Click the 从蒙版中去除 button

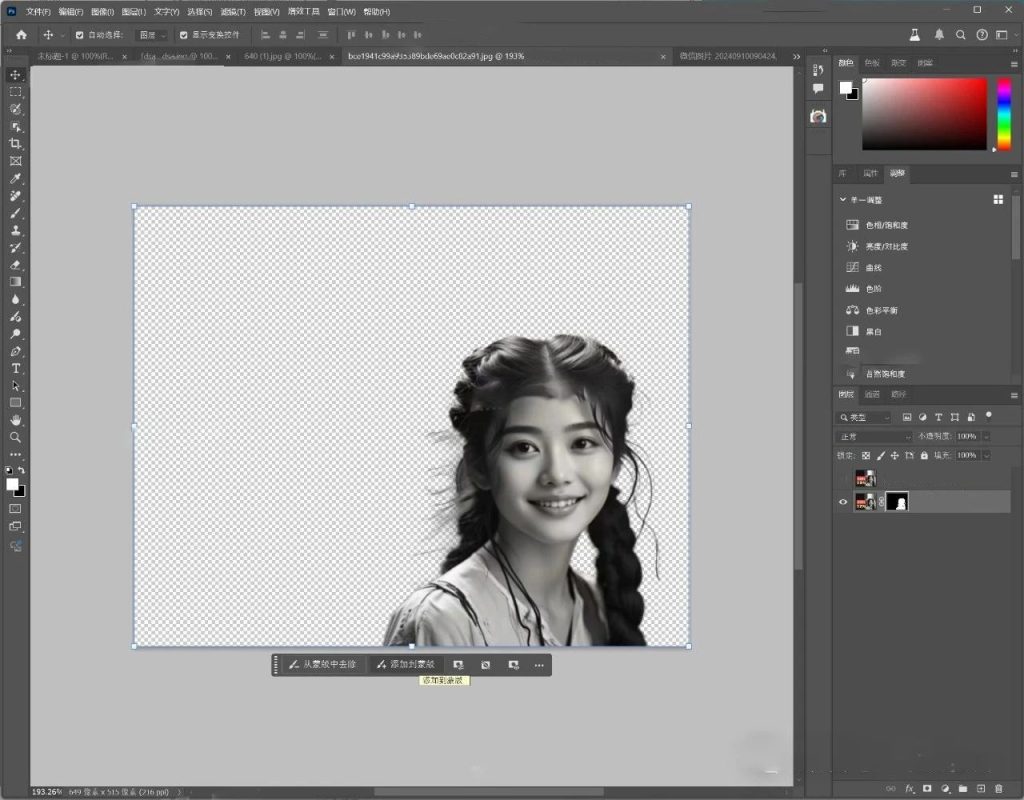pos(323,665)
